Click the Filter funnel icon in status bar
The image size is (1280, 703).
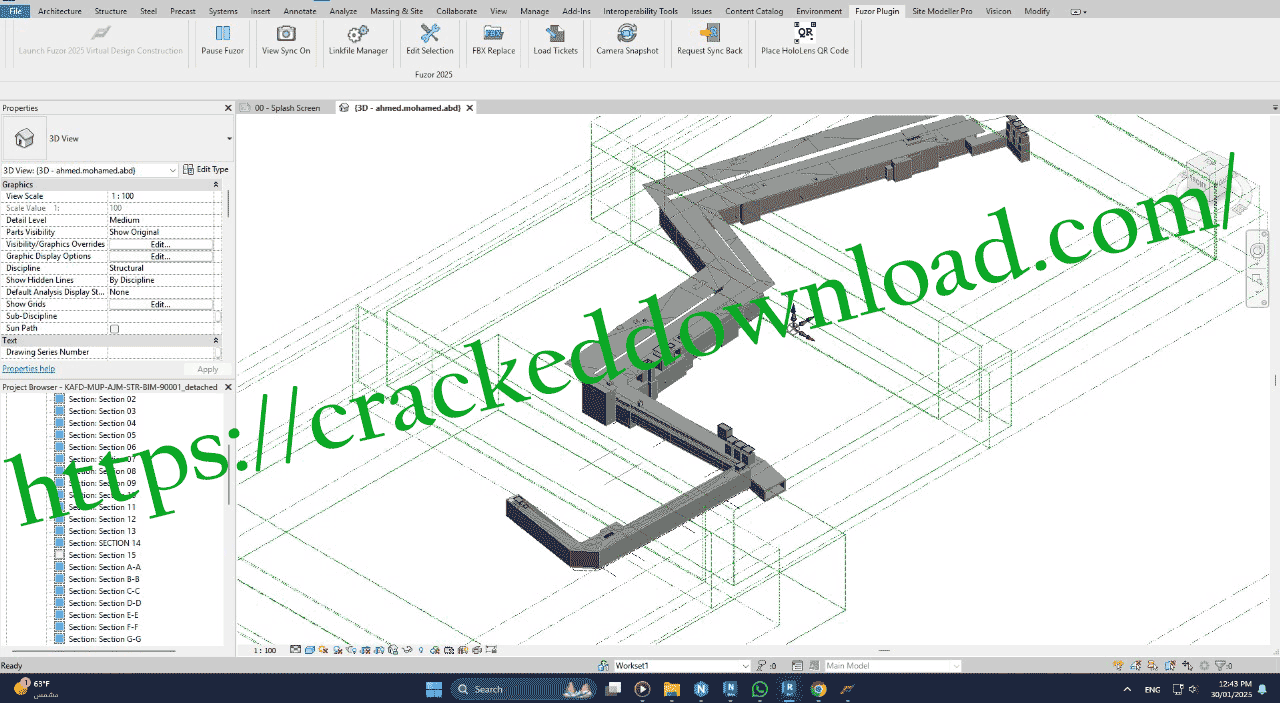pos(1220,666)
